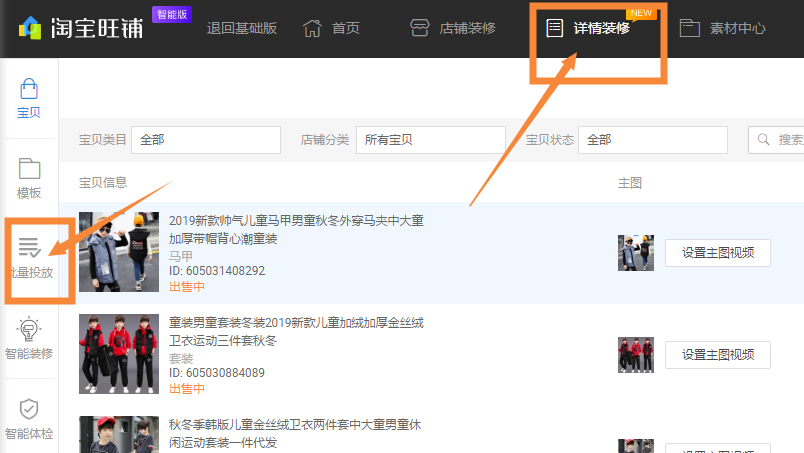The image size is (804, 453).
Task: Select the 批量投放 sidebar icon
Action: 29,247
